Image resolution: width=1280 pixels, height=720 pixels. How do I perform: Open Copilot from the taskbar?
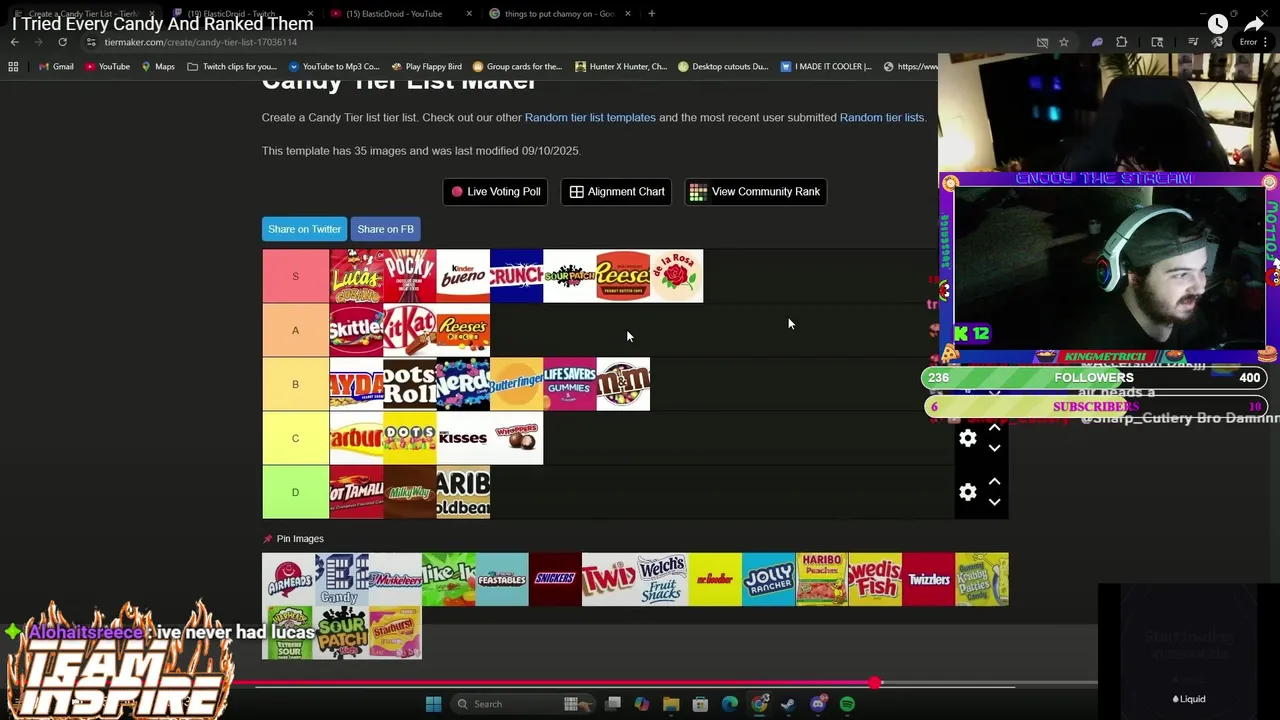click(x=641, y=704)
